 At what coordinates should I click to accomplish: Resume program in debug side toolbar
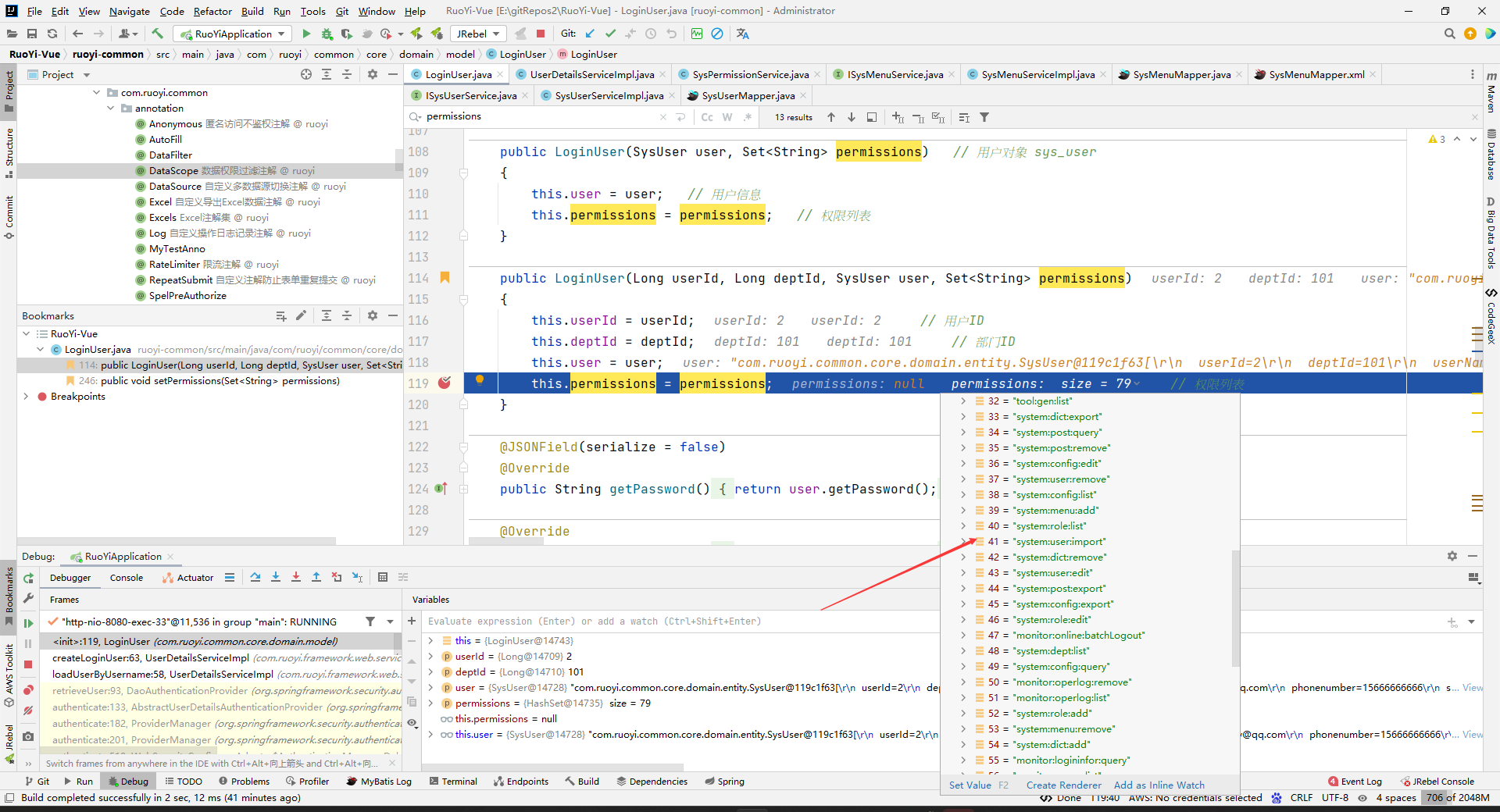tap(28, 623)
